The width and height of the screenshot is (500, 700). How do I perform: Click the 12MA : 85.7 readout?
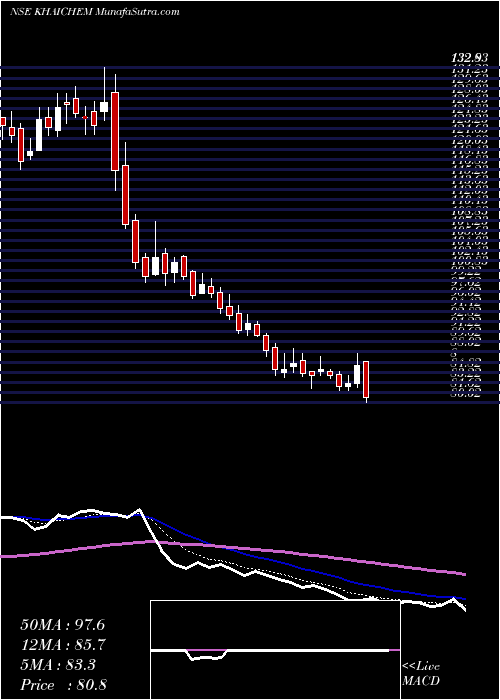coord(62,645)
